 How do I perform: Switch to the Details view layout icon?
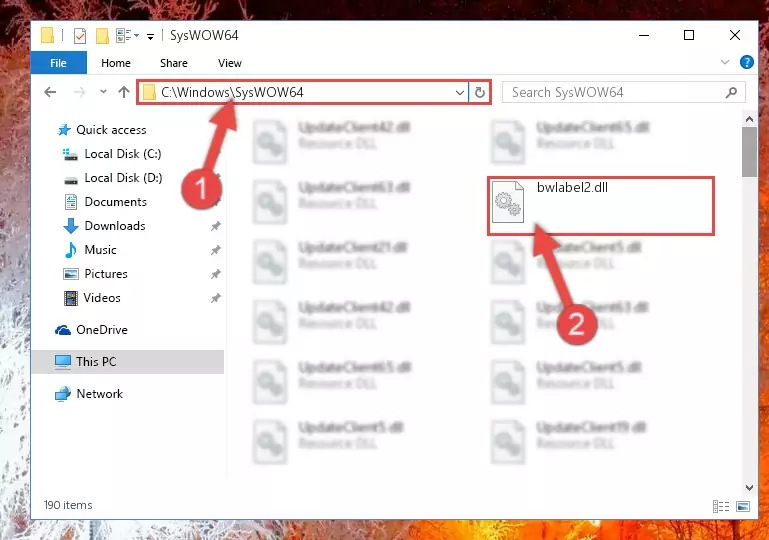coord(720,506)
